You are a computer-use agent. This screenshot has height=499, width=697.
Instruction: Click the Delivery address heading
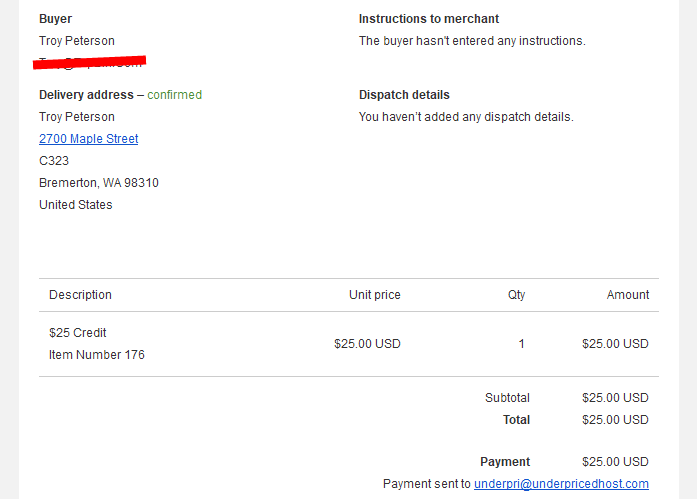[86, 95]
